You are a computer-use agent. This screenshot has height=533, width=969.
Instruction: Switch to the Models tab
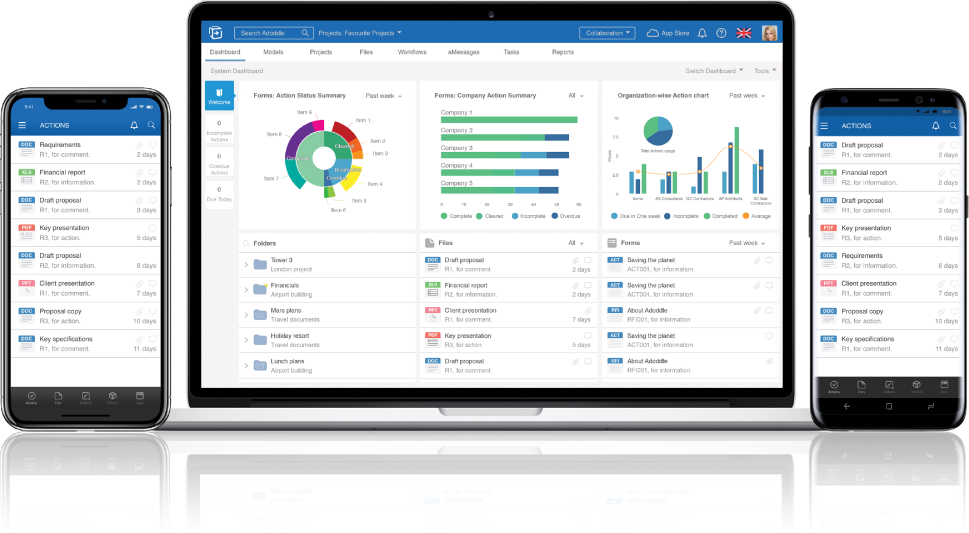click(x=273, y=52)
